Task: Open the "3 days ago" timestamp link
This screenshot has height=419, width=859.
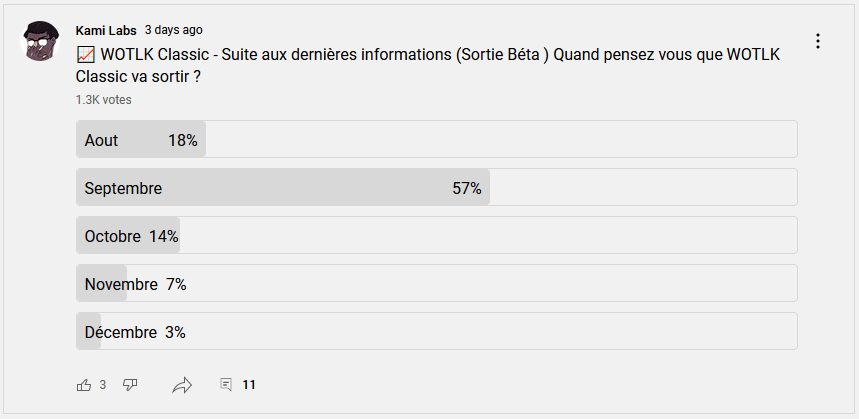Action: tap(173, 30)
